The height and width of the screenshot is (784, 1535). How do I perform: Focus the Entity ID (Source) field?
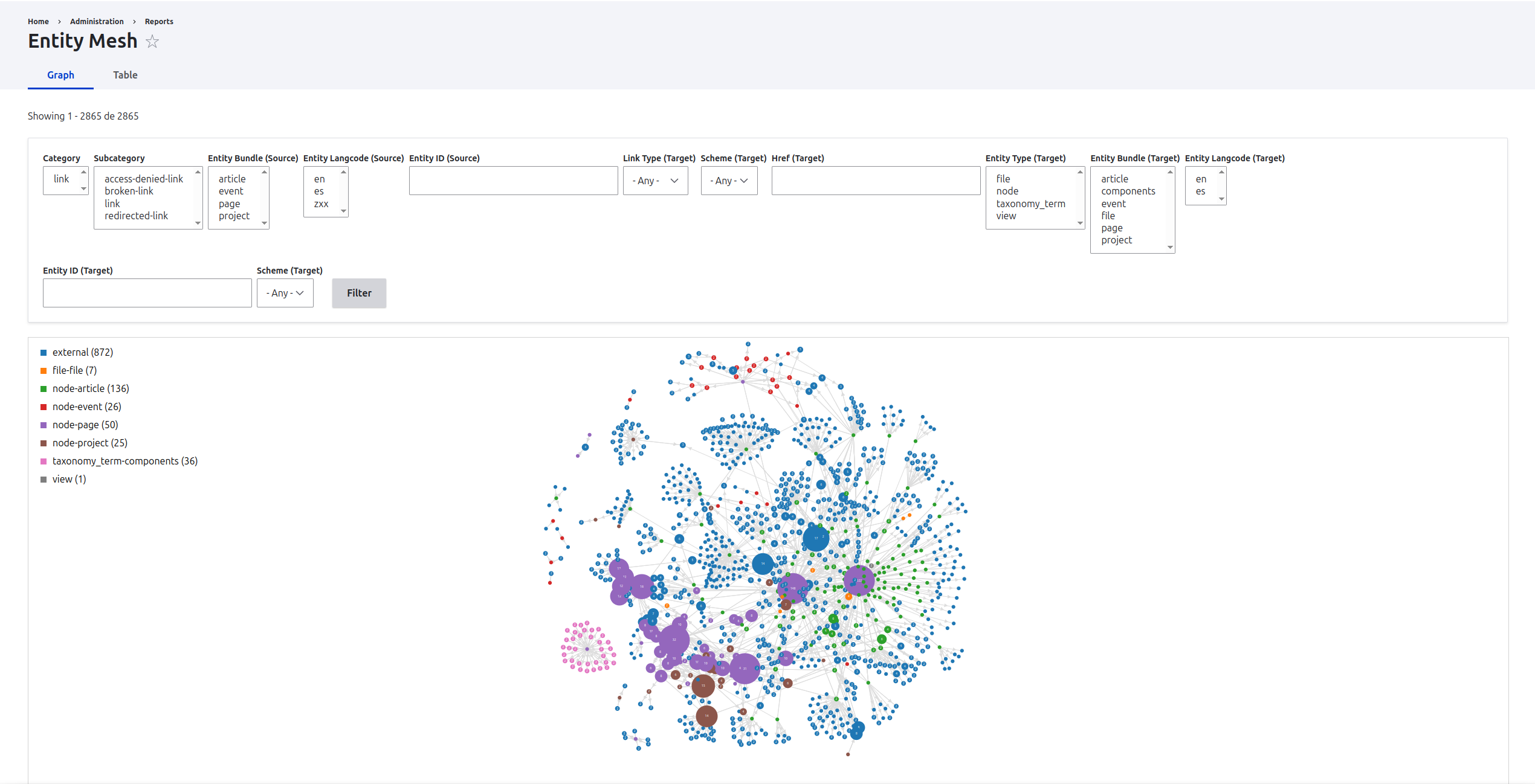513,181
